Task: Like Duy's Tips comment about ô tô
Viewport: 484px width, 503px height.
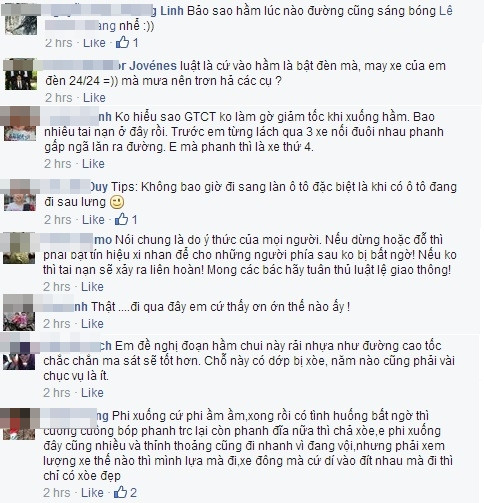Action: pos(93,220)
